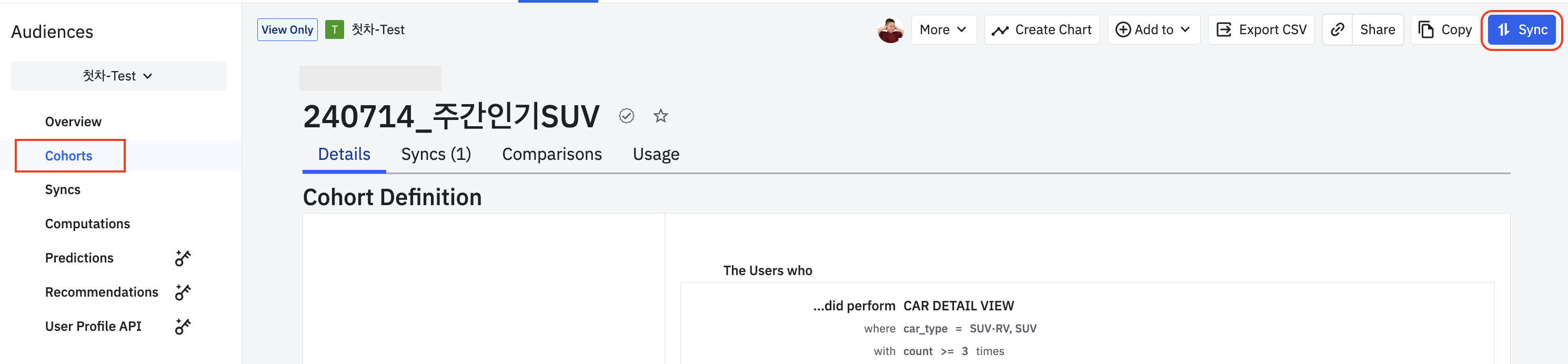Viewport: 1568px width, 364px height.
Task: Expand the Add to dropdown
Action: click(1153, 30)
